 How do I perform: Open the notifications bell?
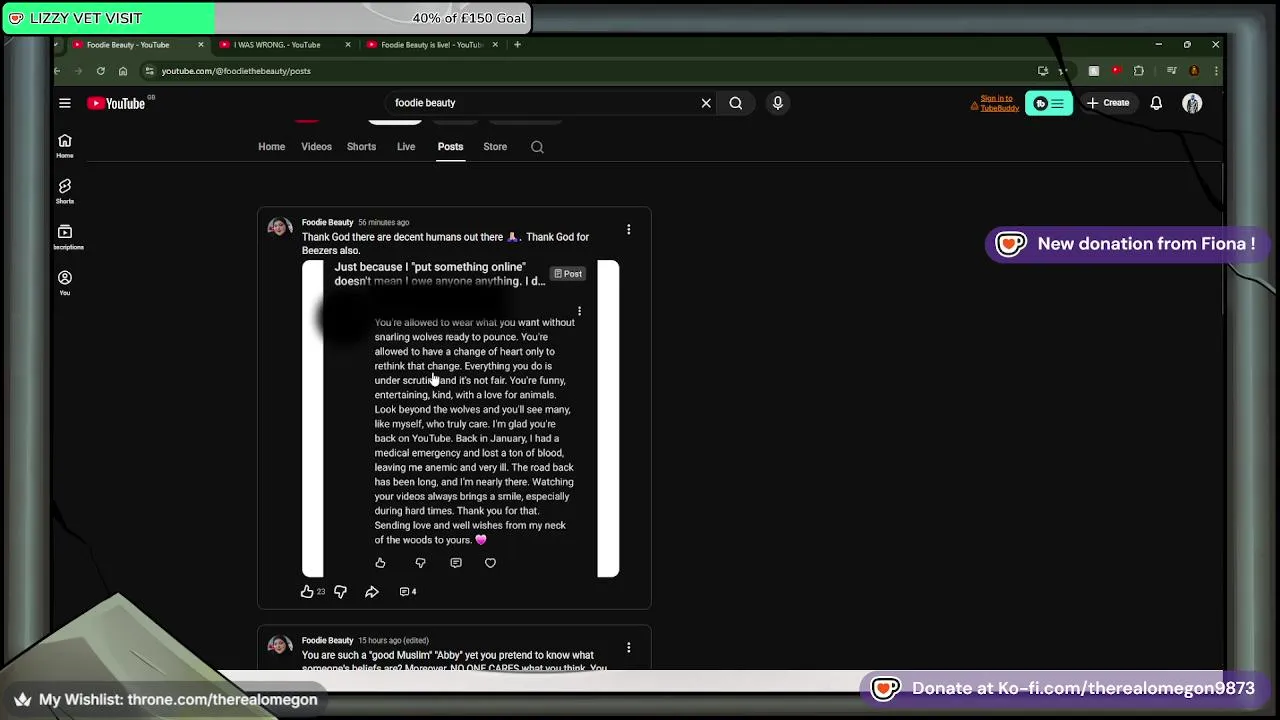tap(1156, 103)
